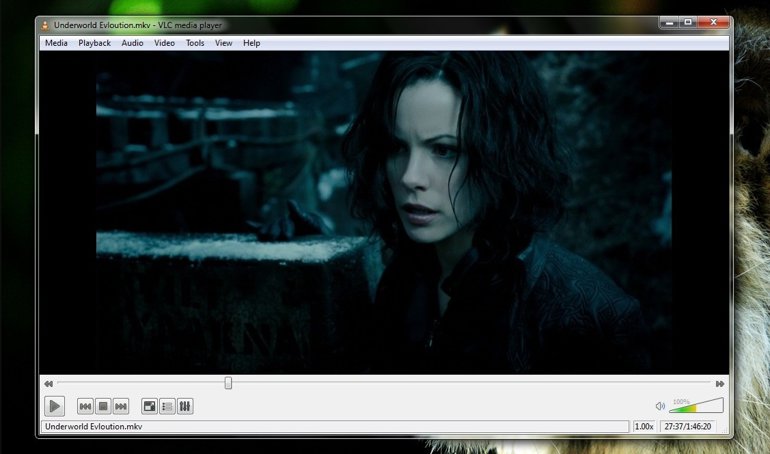This screenshot has width=770, height=454.
Task: Toggle fullscreen video mode
Action: pyautogui.click(x=149, y=406)
